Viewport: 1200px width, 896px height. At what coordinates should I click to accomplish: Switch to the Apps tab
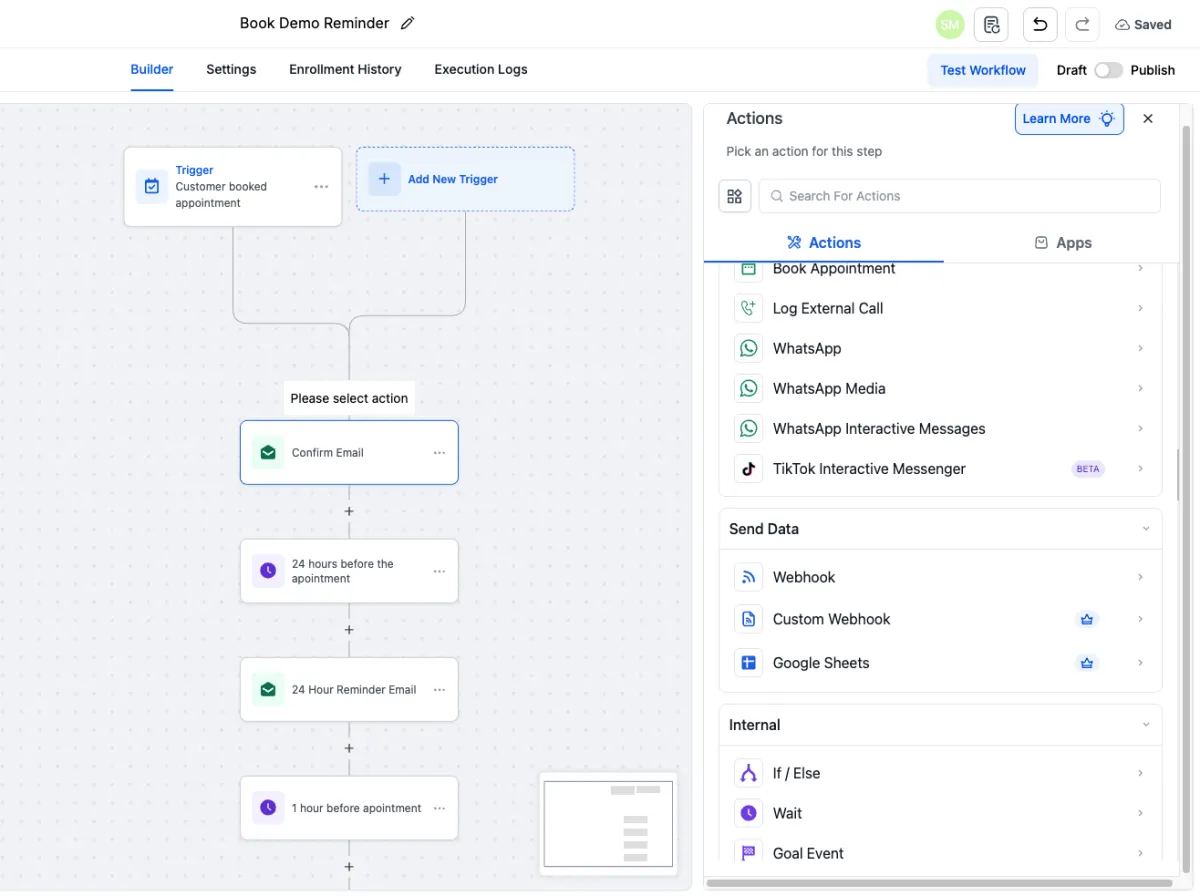click(x=1062, y=243)
